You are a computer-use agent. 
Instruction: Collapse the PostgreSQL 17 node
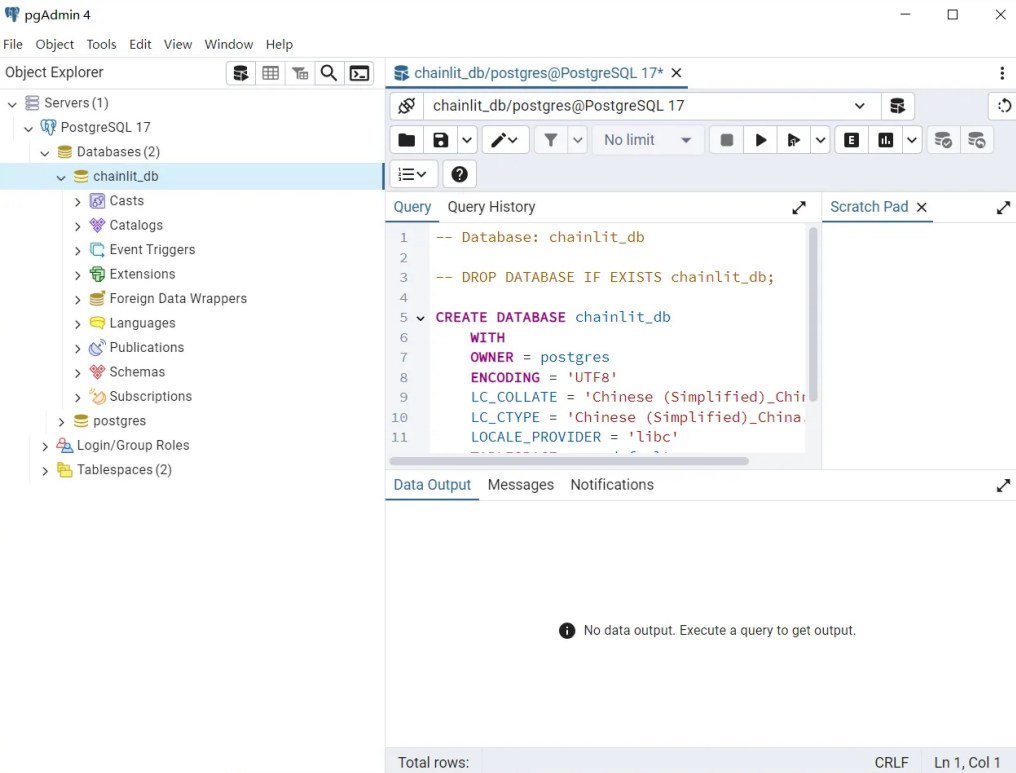coord(29,128)
